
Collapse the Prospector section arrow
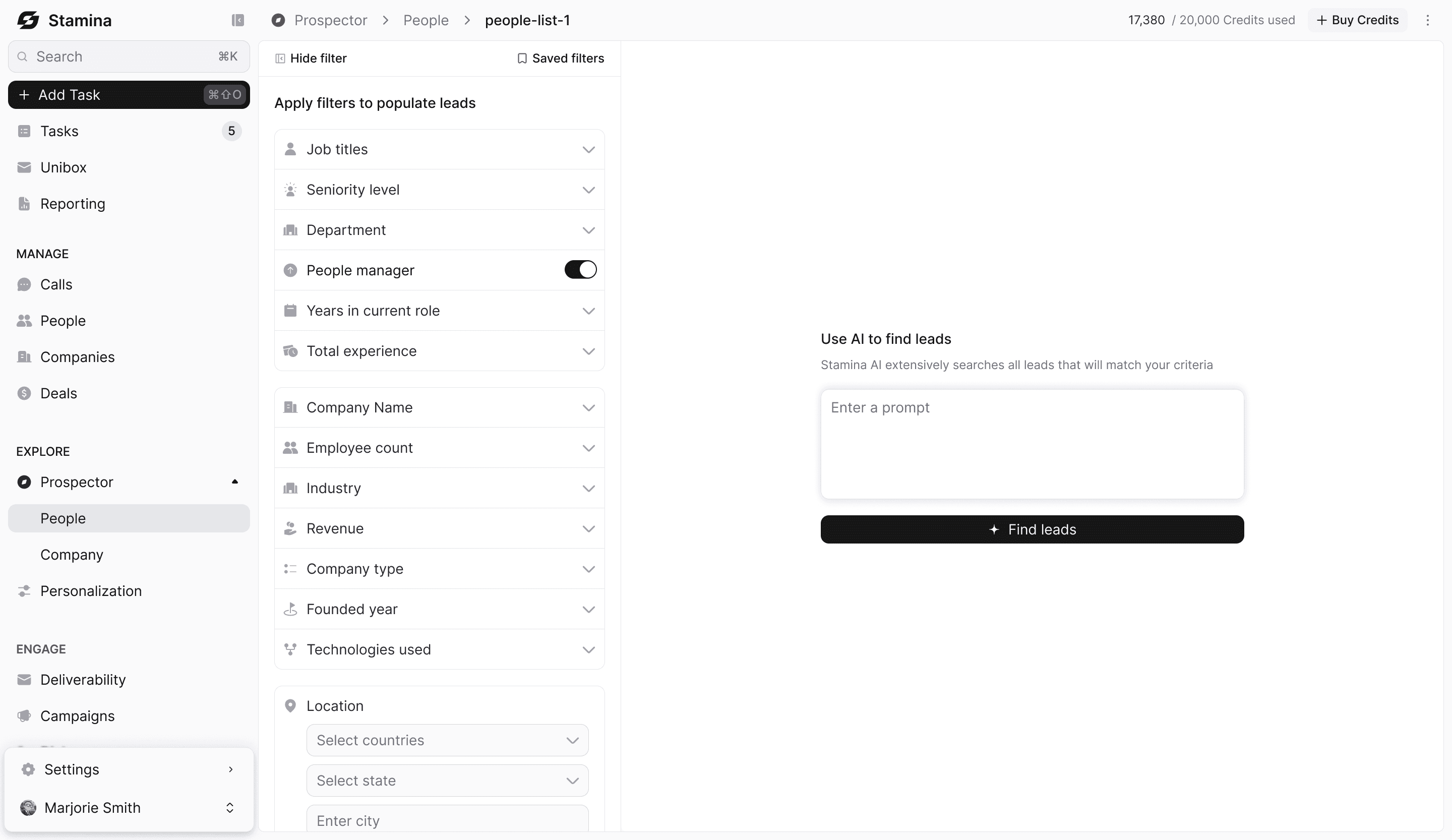coord(234,482)
